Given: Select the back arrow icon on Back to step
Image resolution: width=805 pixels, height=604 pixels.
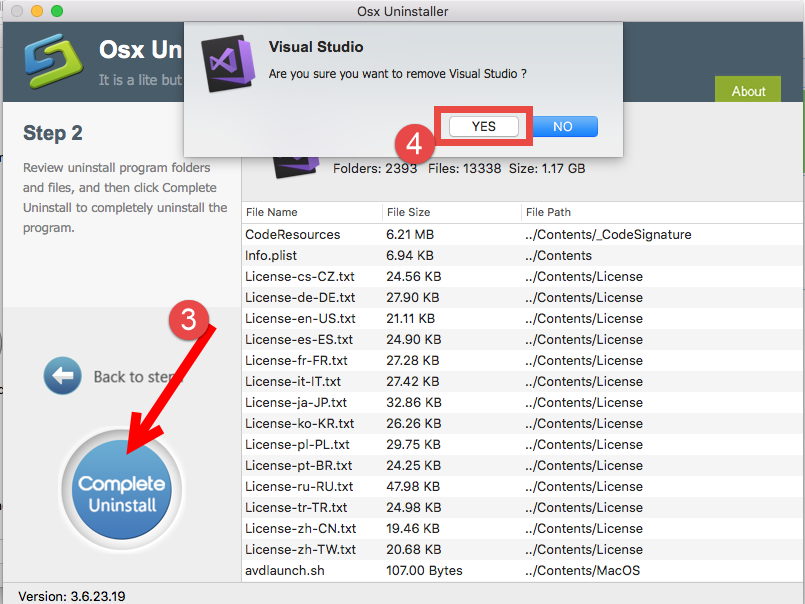Looking at the screenshot, I should tap(62, 375).
